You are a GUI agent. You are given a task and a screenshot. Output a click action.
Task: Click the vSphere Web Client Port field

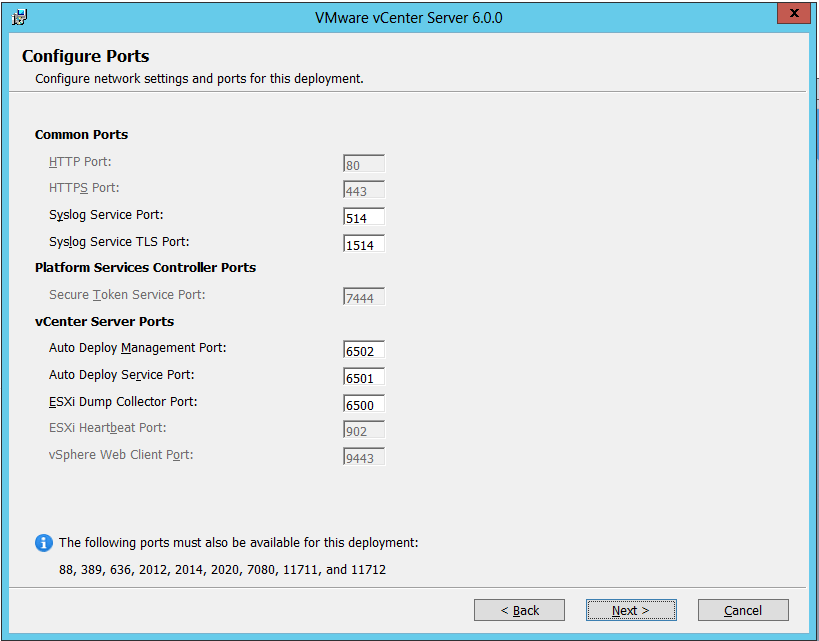tap(364, 458)
